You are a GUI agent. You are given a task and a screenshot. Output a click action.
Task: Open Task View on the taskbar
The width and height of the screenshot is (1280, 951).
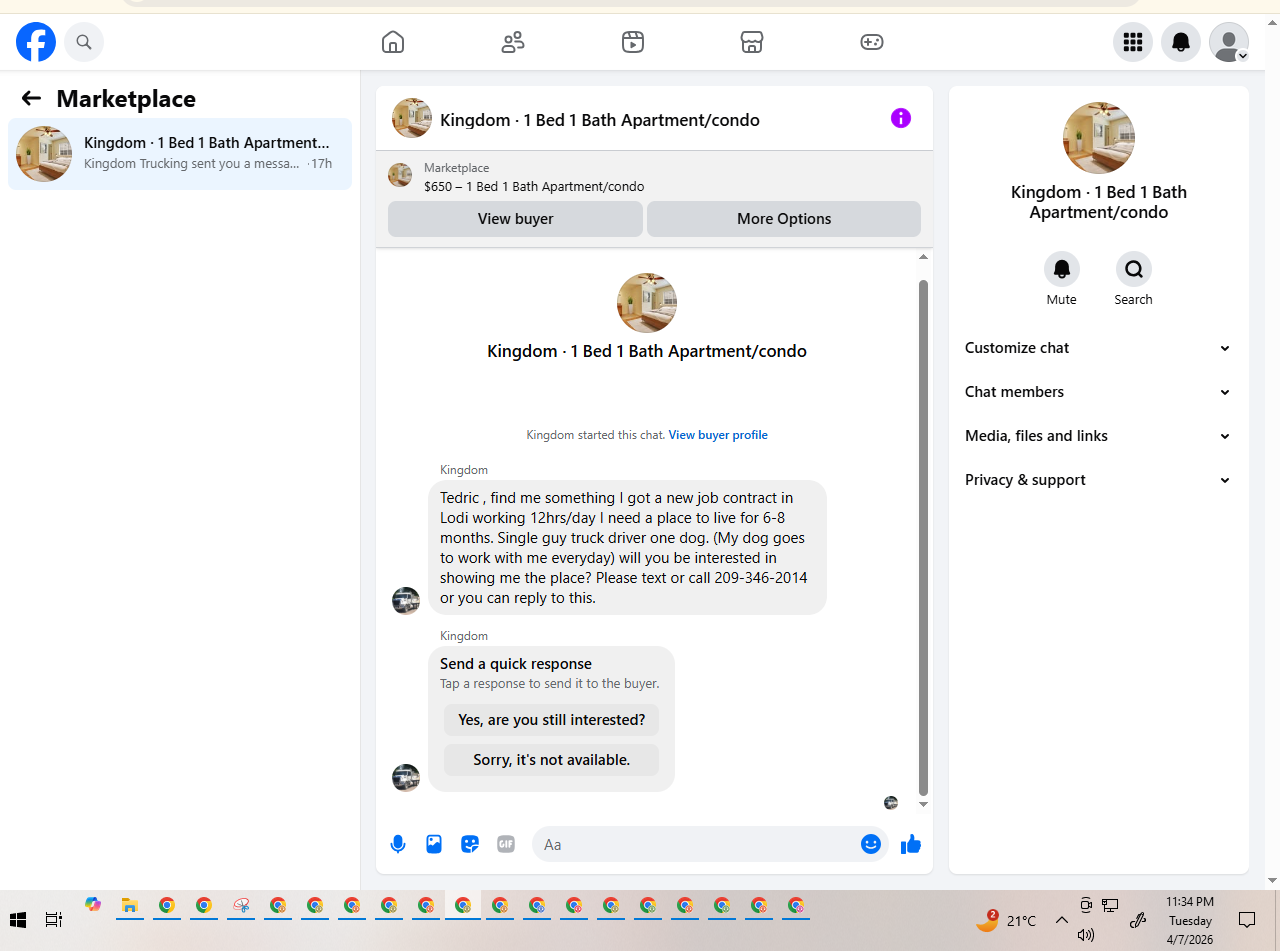[x=54, y=919]
